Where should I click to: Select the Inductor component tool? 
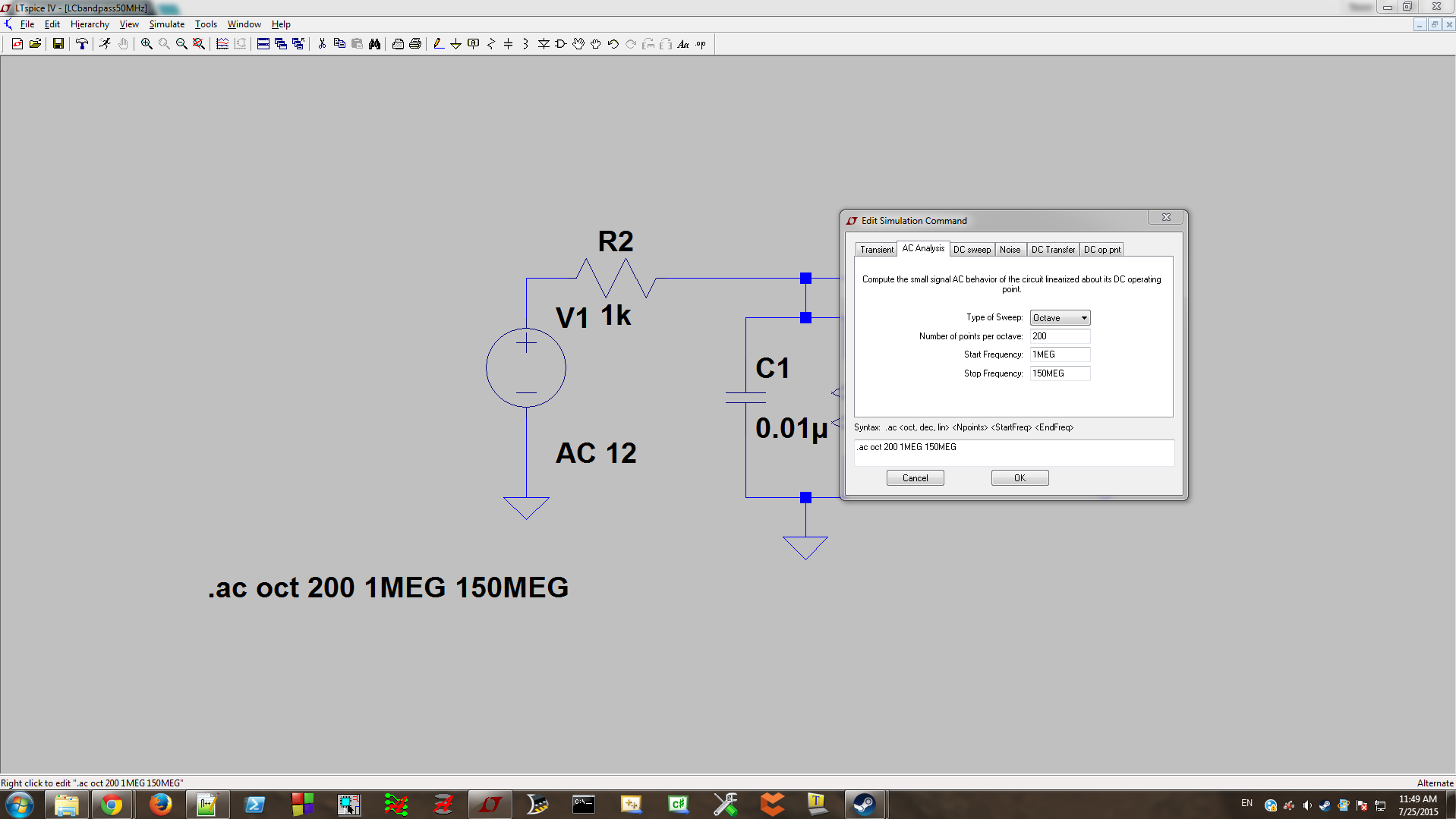525,43
